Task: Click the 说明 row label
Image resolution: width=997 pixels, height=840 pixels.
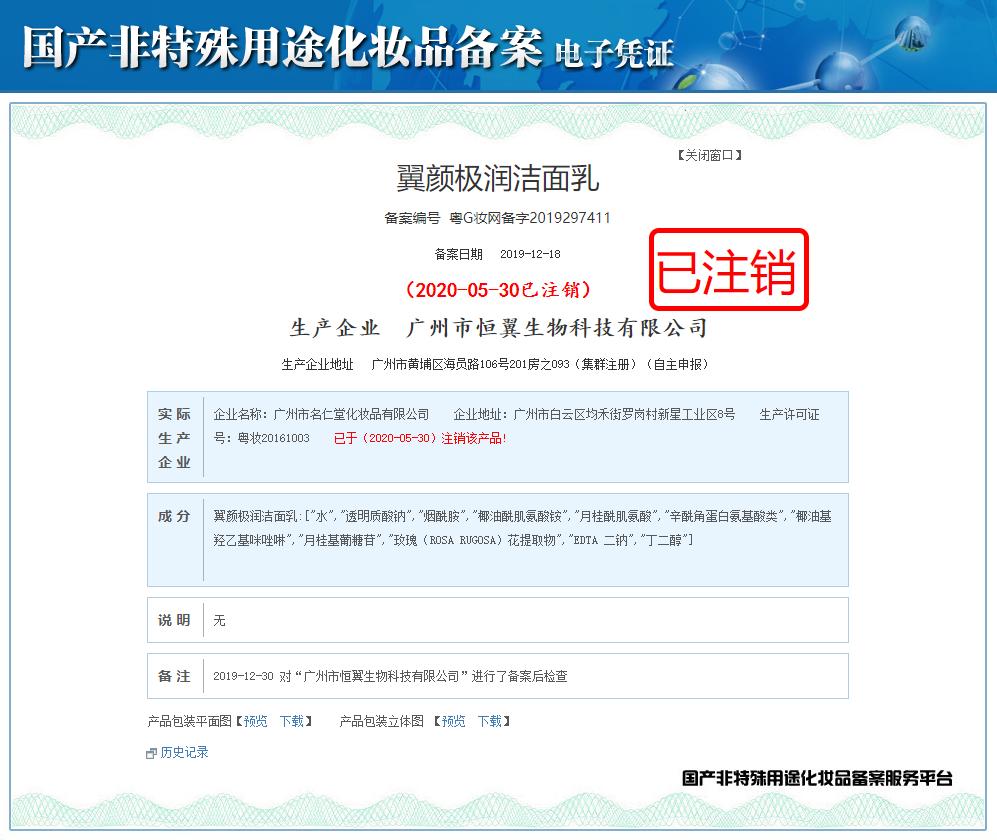Action: pyautogui.click(x=174, y=620)
